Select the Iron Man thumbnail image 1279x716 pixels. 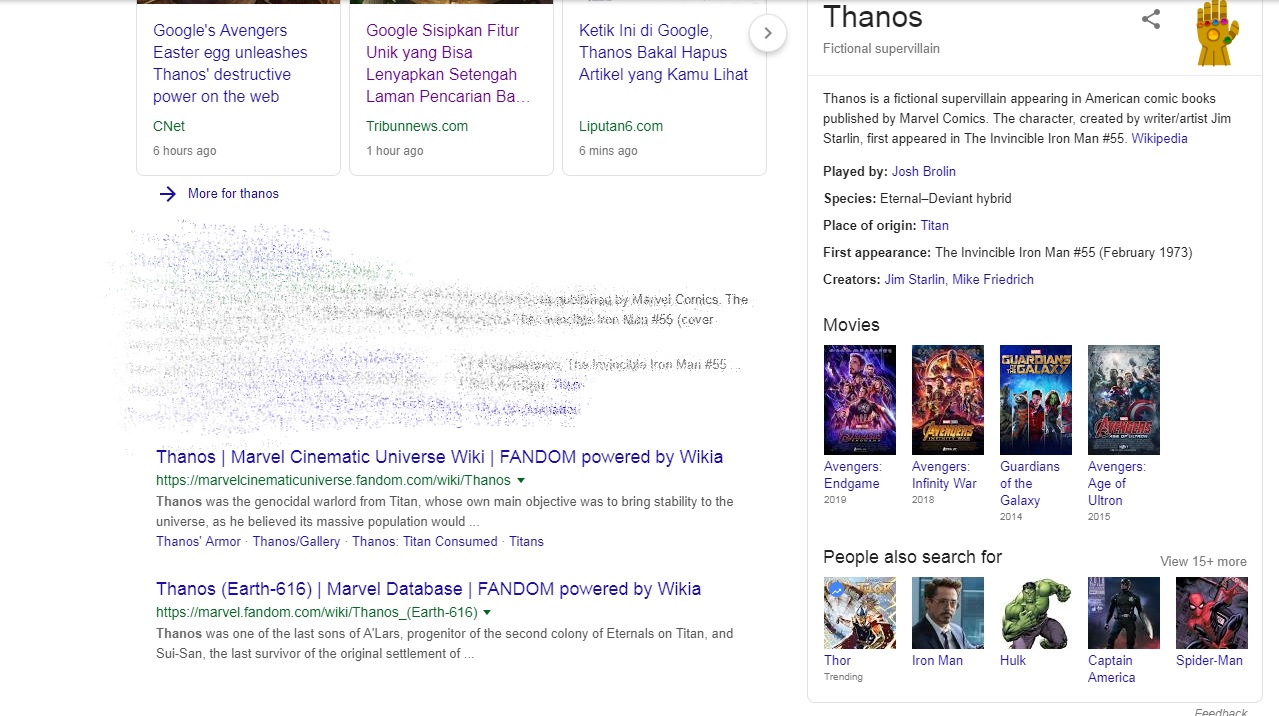tap(948, 613)
